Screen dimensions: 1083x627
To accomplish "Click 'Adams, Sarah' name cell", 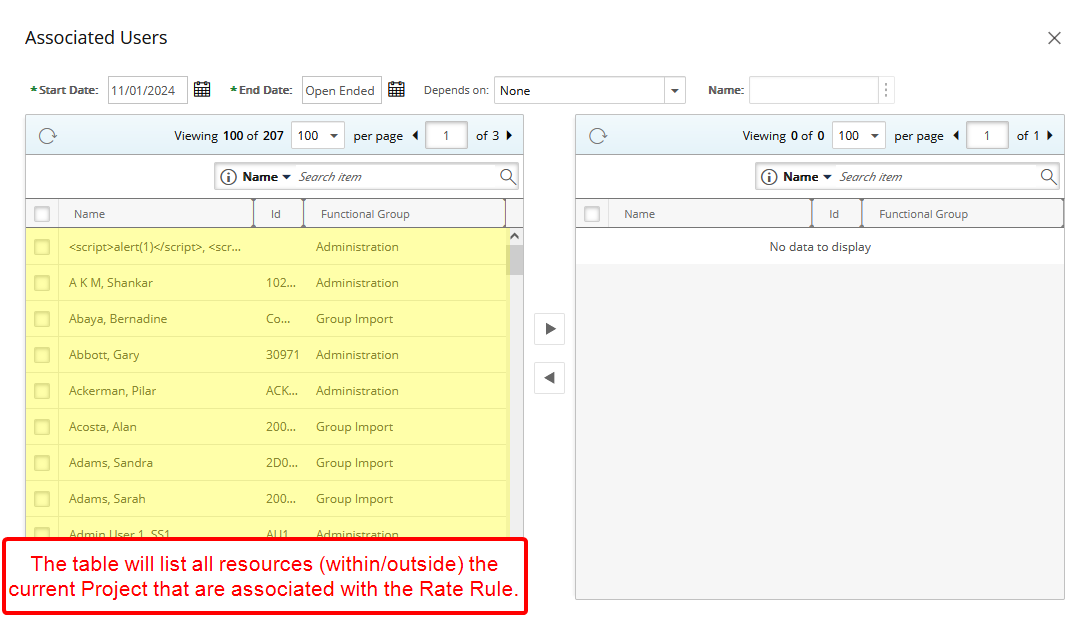I will [x=107, y=499].
